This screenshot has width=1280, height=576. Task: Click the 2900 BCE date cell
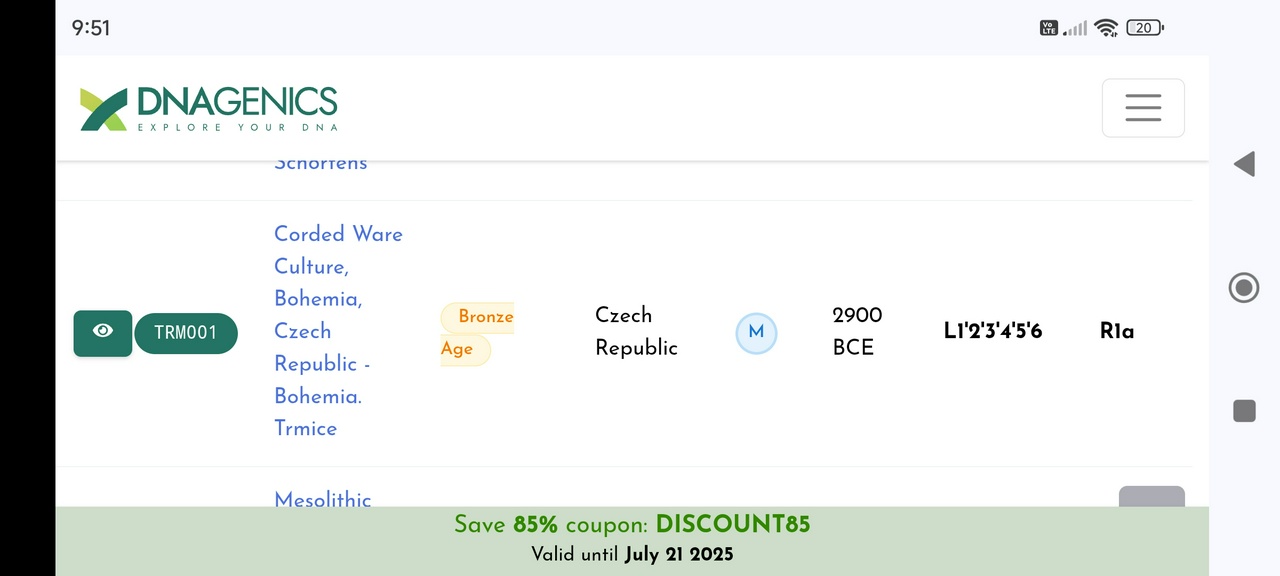pyautogui.click(x=856, y=331)
